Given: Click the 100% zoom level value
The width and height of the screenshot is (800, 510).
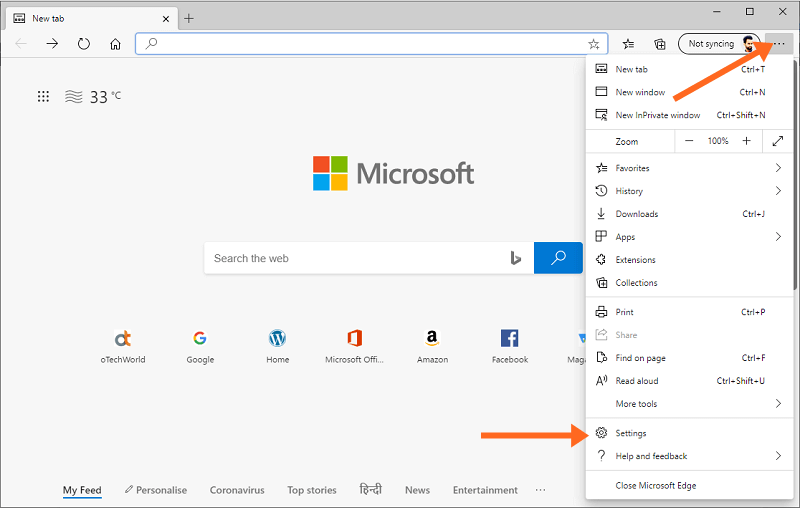Looking at the screenshot, I should 717,141.
